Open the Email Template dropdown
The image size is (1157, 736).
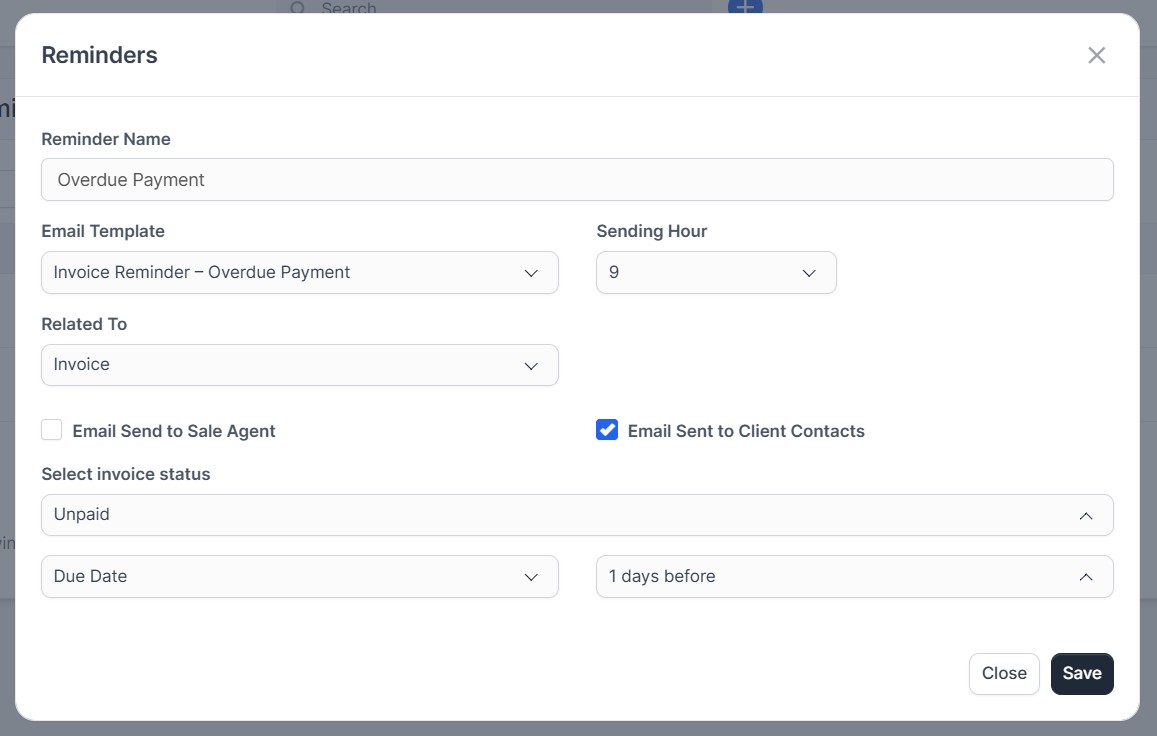point(300,272)
